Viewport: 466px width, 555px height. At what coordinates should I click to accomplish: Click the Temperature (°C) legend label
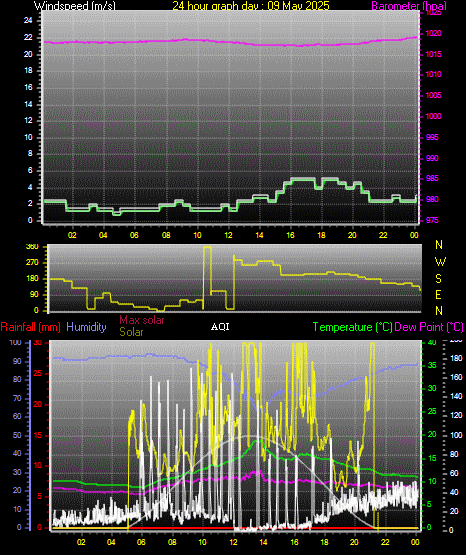pos(352,327)
